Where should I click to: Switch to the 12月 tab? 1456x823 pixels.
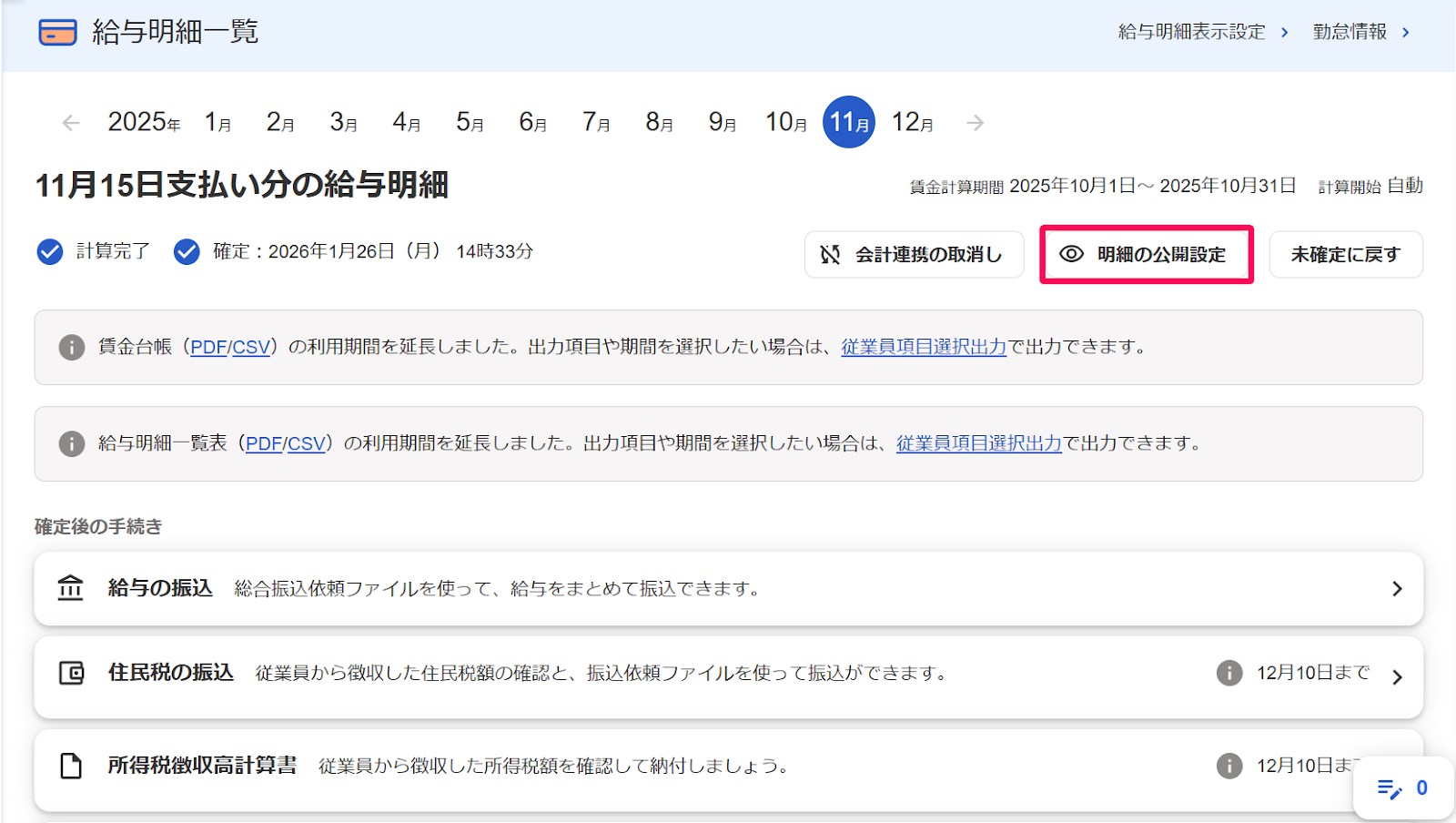913,122
